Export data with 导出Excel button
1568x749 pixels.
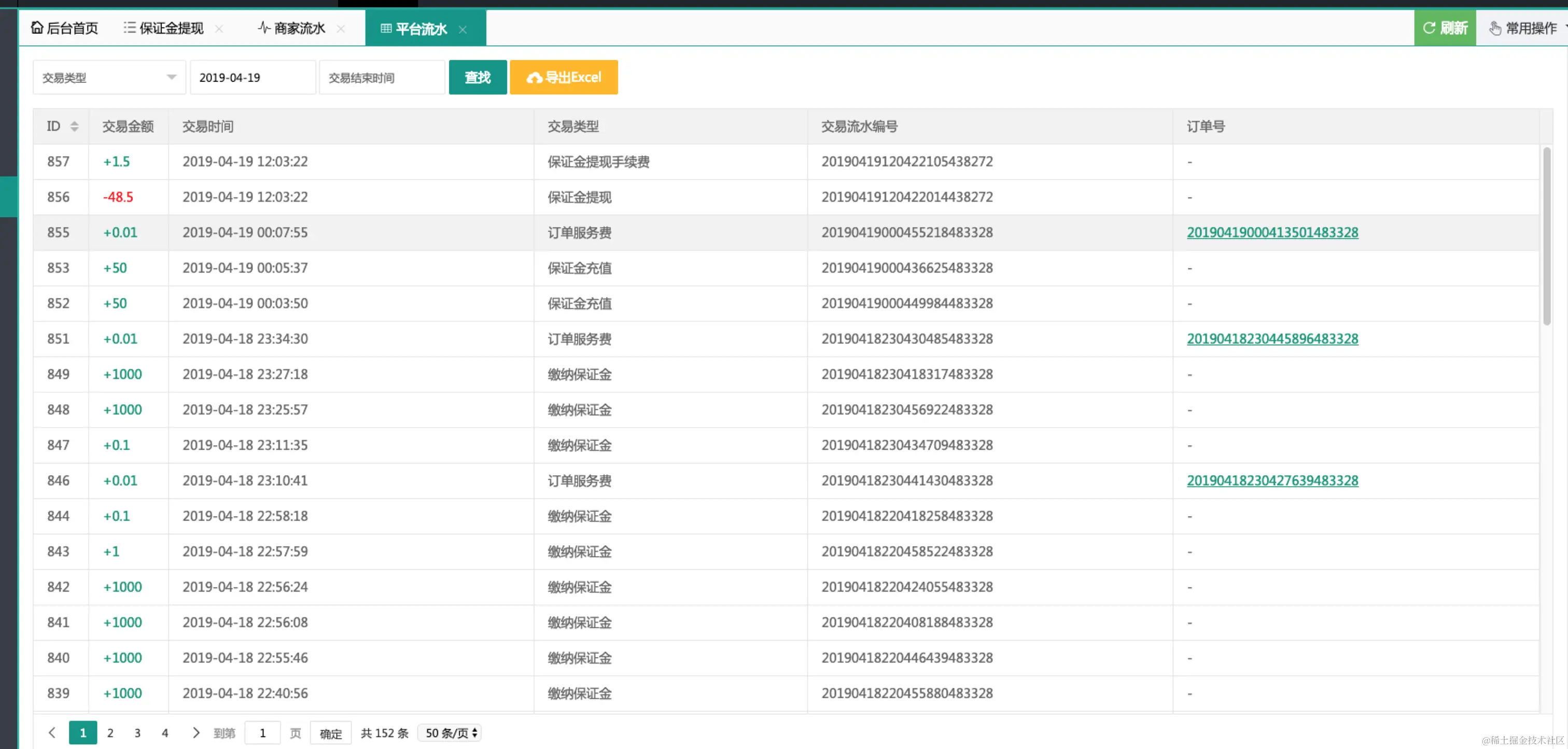click(x=564, y=77)
